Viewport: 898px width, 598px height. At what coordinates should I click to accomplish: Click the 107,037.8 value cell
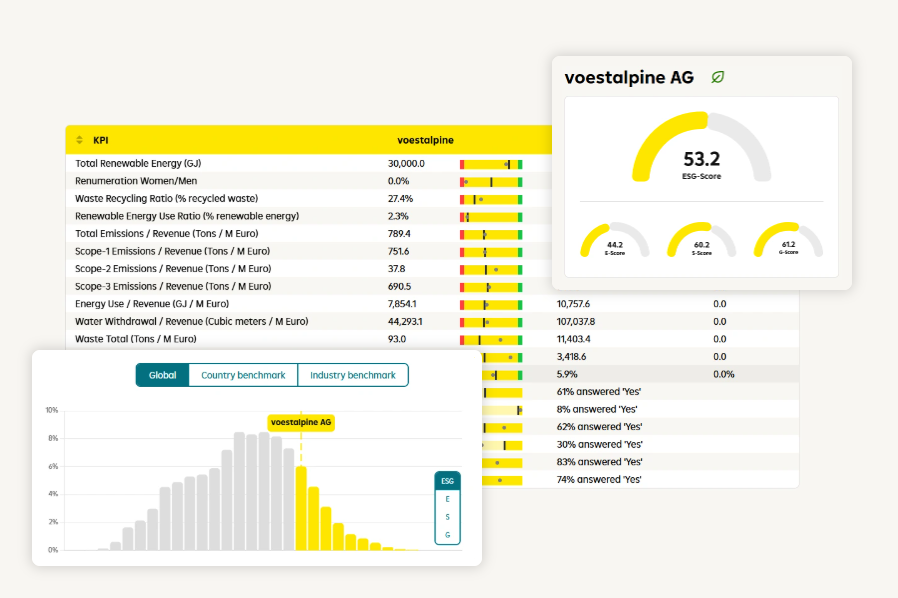[576, 321]
